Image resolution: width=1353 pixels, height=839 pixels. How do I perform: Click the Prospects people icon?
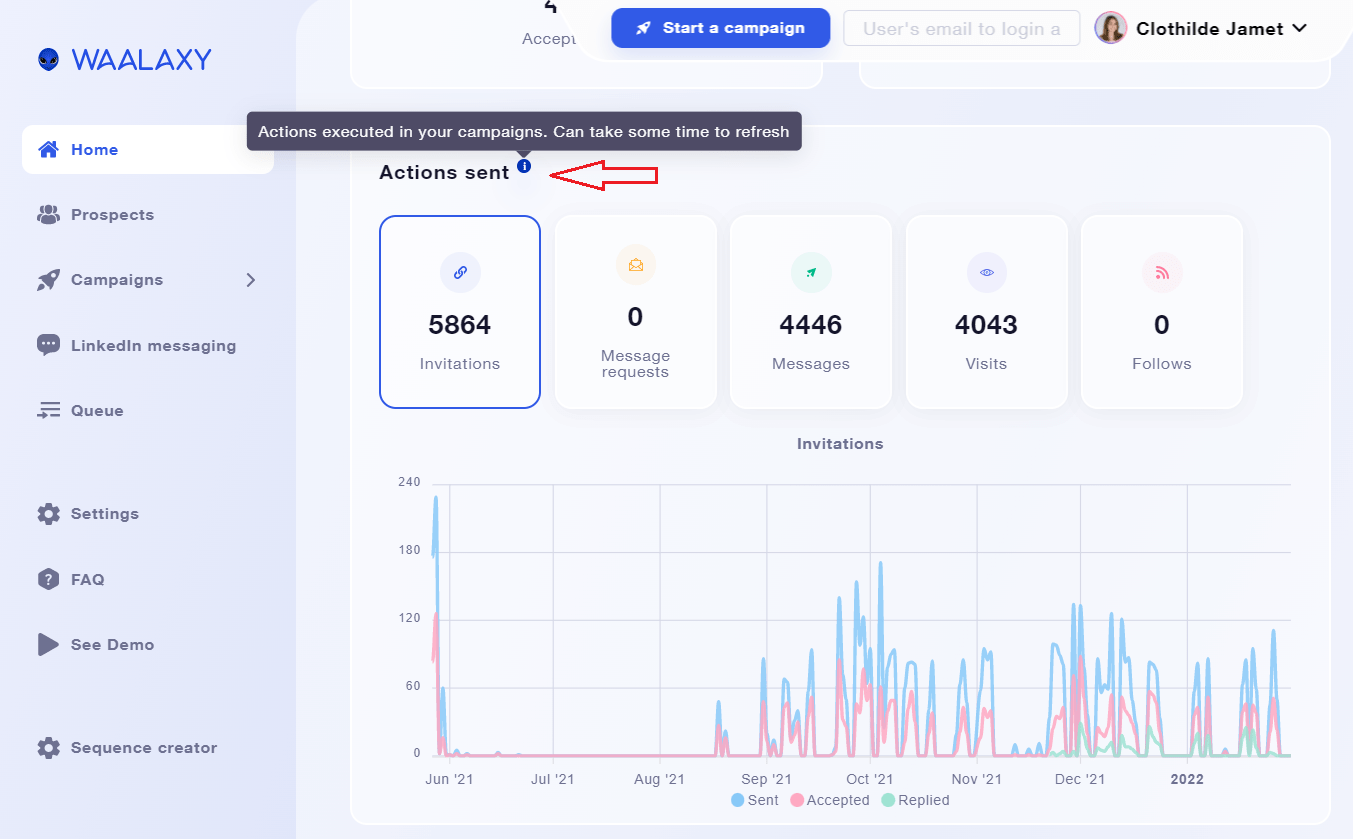(48, 215)
